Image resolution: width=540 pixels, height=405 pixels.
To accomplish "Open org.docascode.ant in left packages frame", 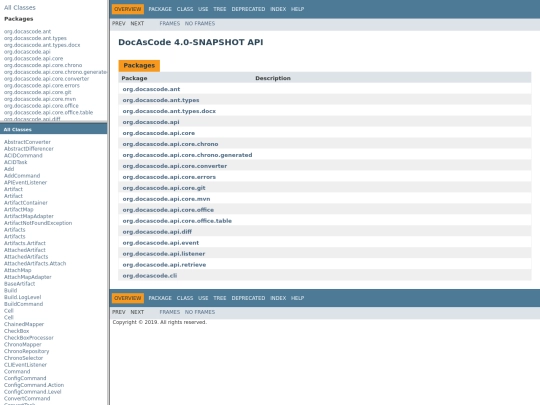I will click(28, 32).
